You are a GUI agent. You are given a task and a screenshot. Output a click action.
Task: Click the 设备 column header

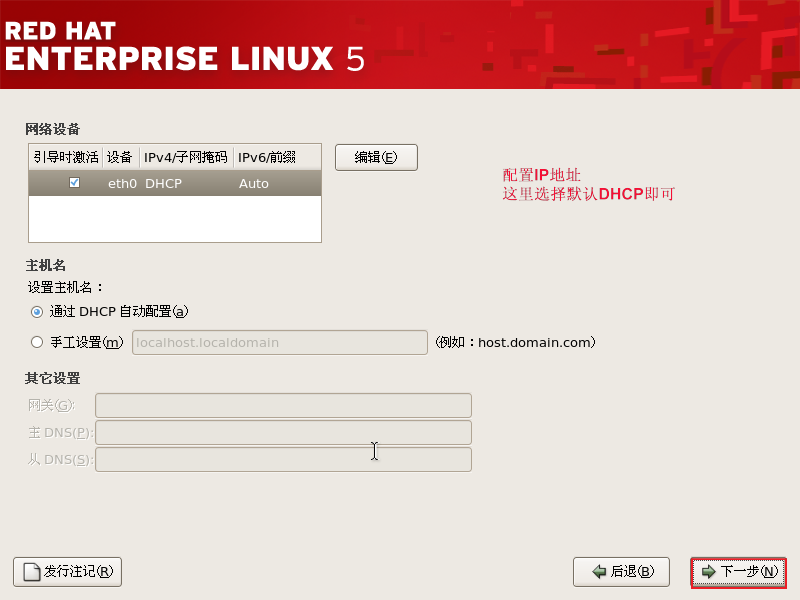click(121, 157)
